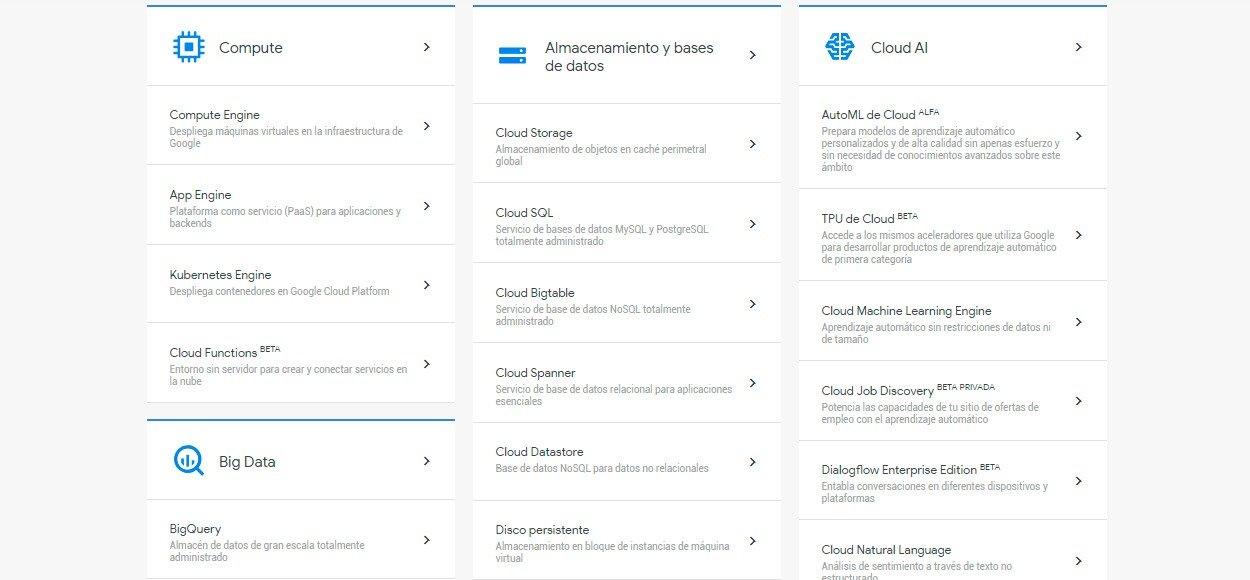Expand the Compute category header chevron
Viewport: 1250px width, 580px height.
(x=427, y=47)
